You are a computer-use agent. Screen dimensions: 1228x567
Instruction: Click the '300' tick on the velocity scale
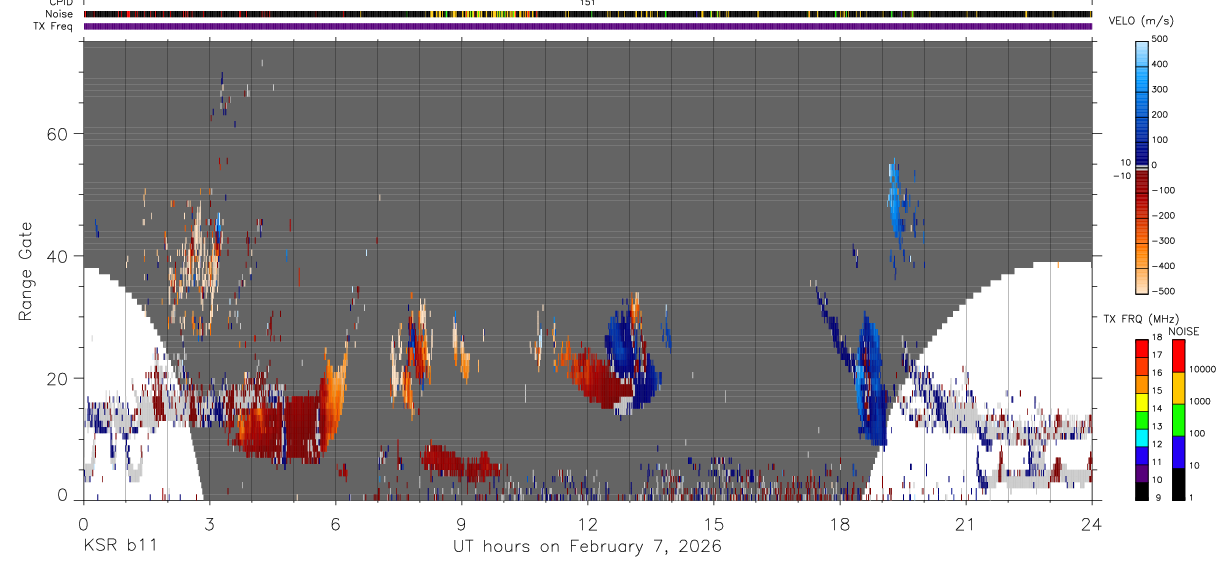point(1162,89)
